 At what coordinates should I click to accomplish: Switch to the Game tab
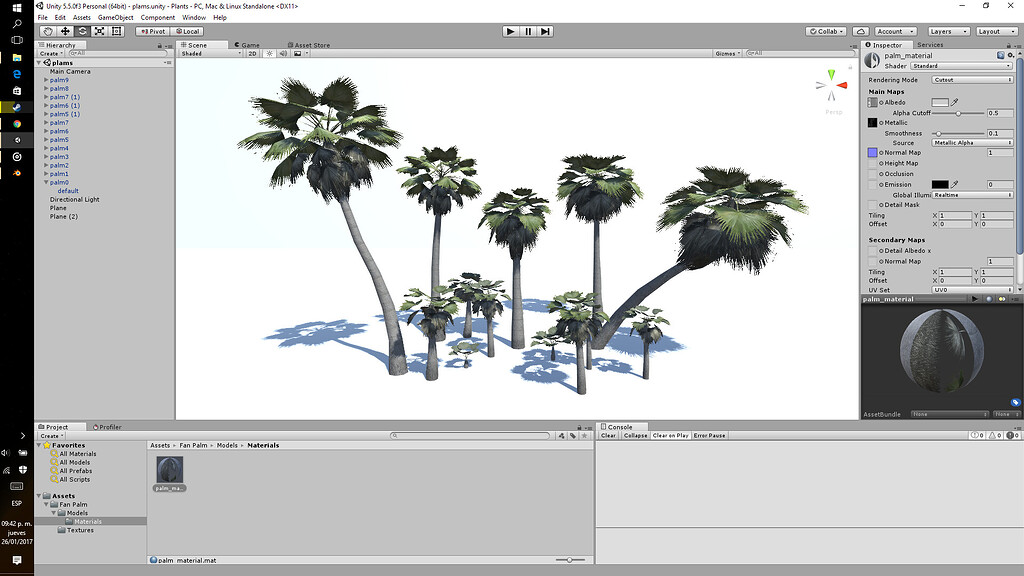point(247,44)
